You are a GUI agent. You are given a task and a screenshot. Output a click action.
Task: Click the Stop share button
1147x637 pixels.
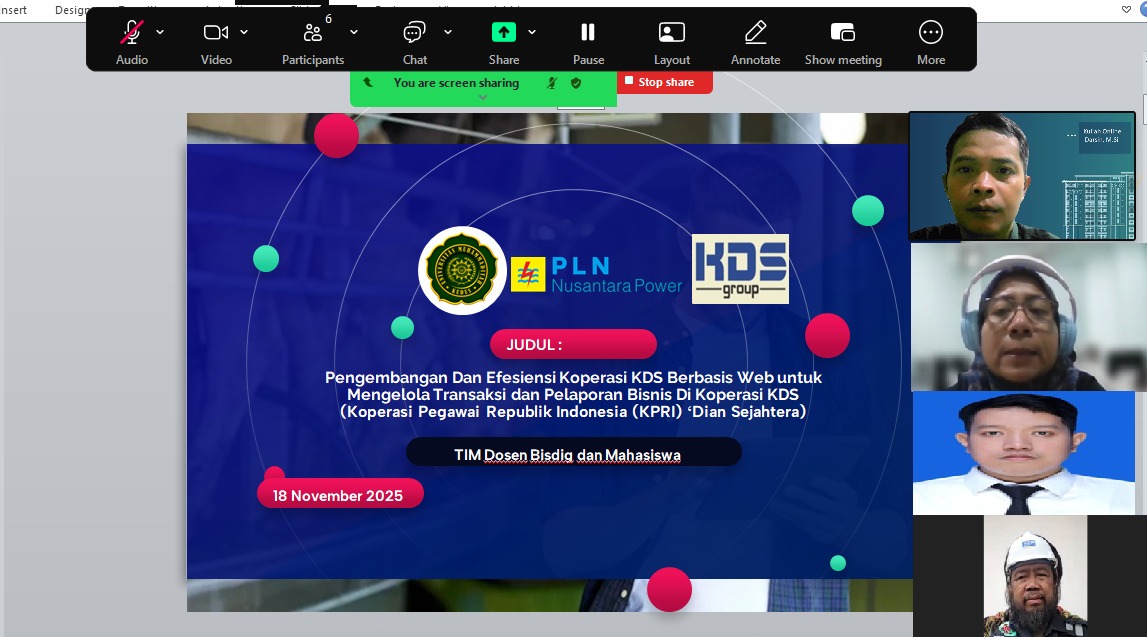[x=664, y=82]
